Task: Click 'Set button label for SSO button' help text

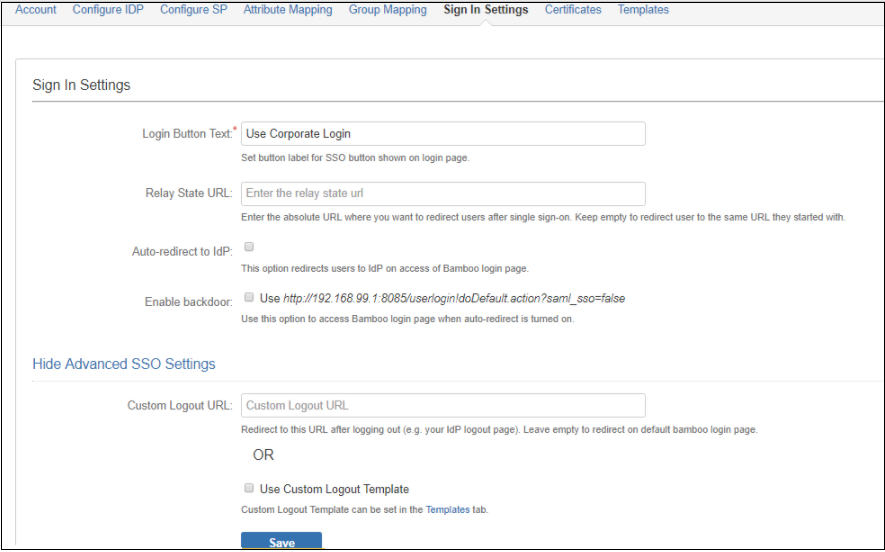Action: (355, 158)
